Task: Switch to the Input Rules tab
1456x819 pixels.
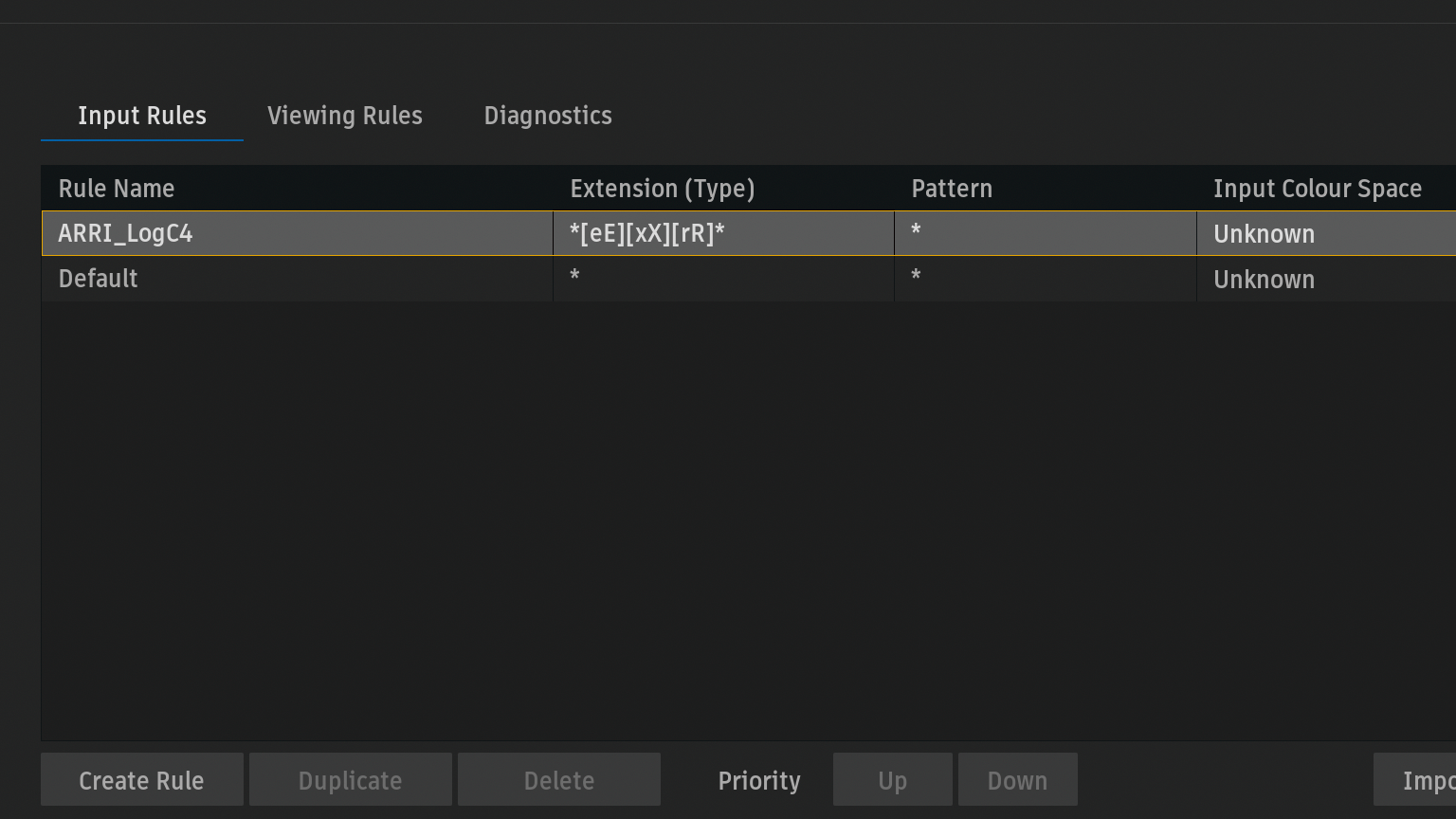Action: [142, 116]
